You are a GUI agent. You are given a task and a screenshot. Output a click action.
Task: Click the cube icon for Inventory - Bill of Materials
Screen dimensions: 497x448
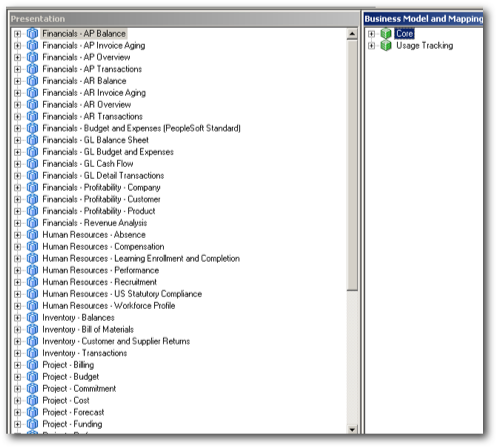tap(32, 329)
